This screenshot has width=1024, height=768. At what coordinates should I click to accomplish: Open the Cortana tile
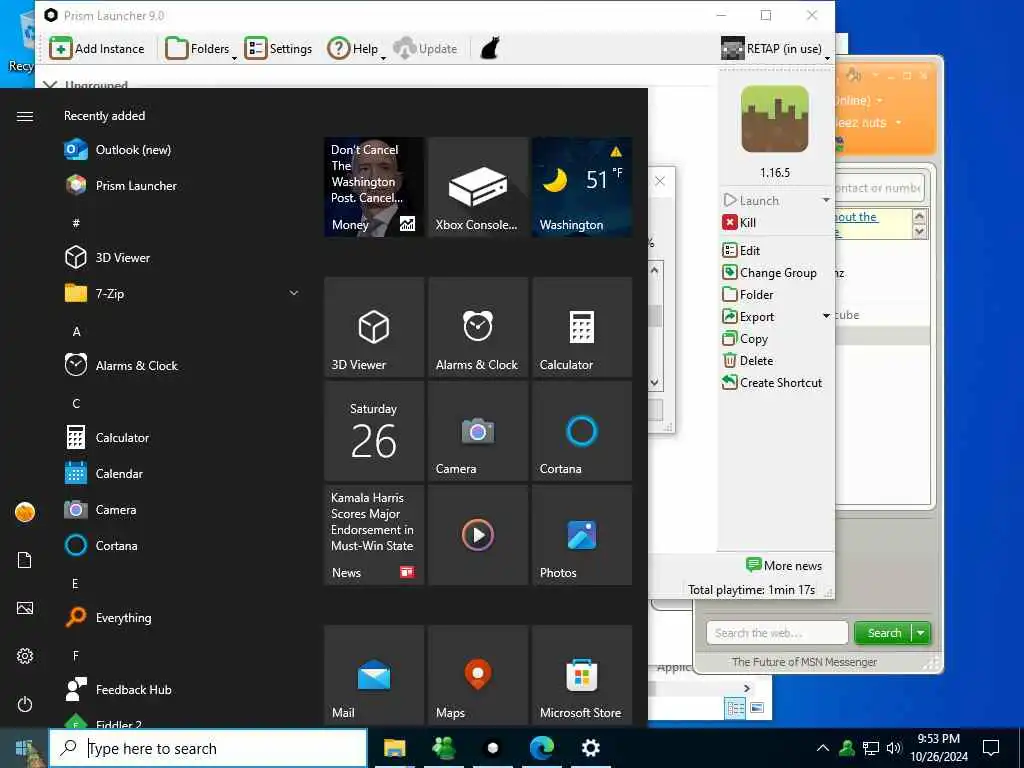tap(582, 431)
